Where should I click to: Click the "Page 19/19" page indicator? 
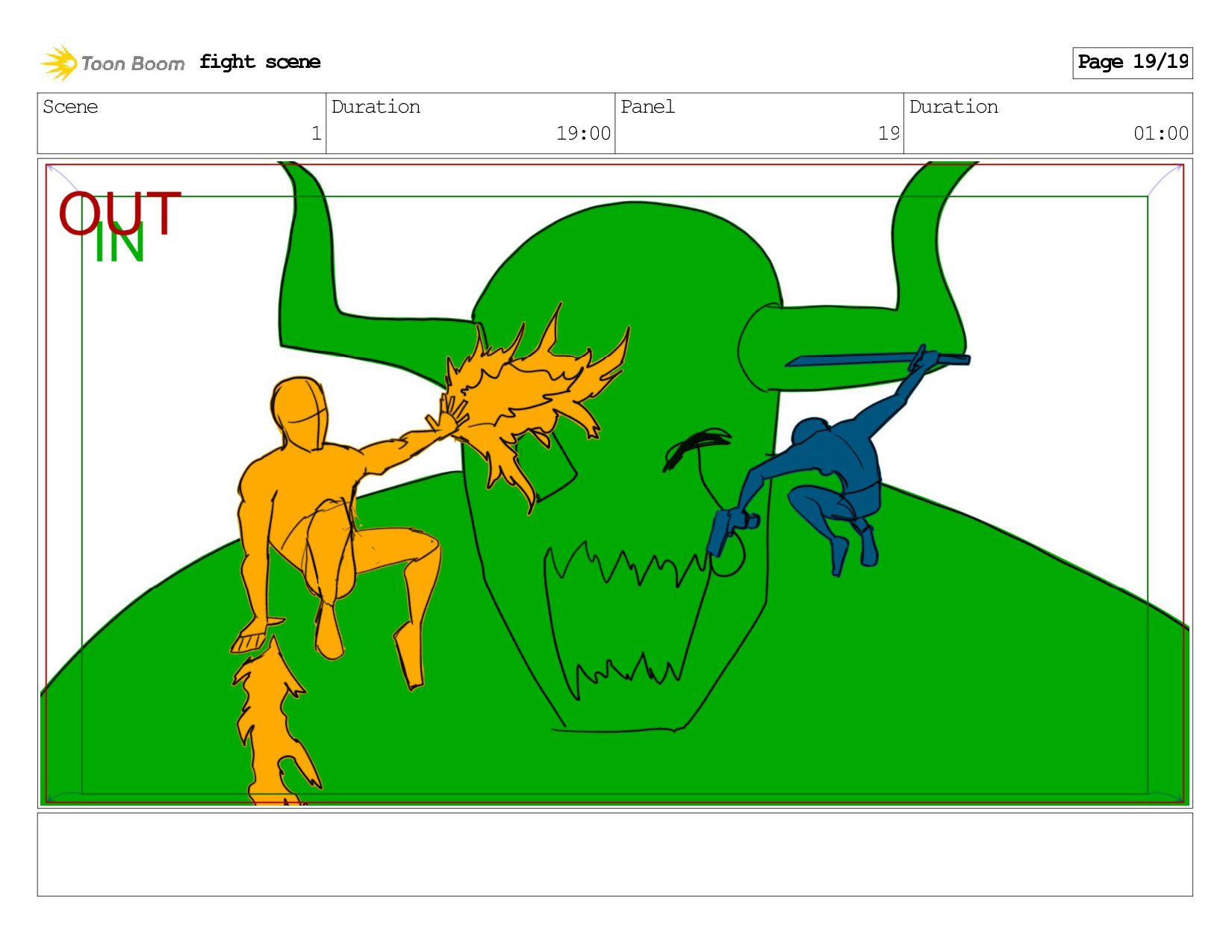tap(1132, 63)
